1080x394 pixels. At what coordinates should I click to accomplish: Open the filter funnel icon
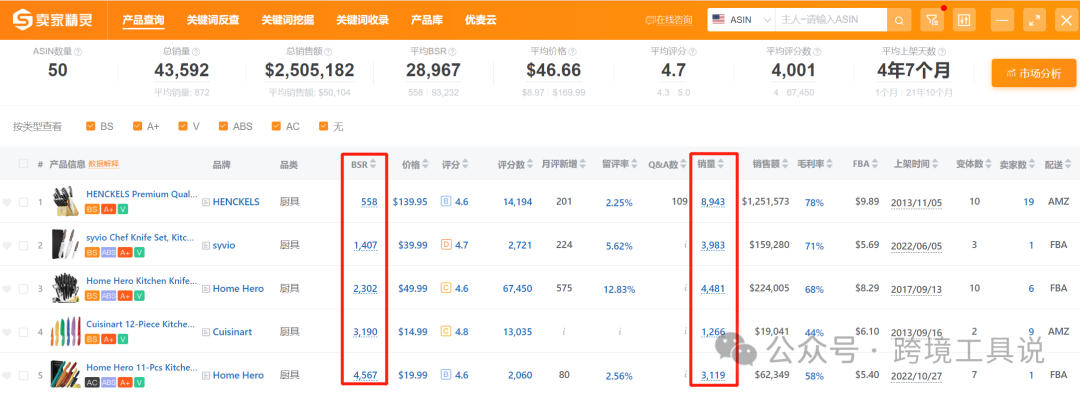(932, 21)
